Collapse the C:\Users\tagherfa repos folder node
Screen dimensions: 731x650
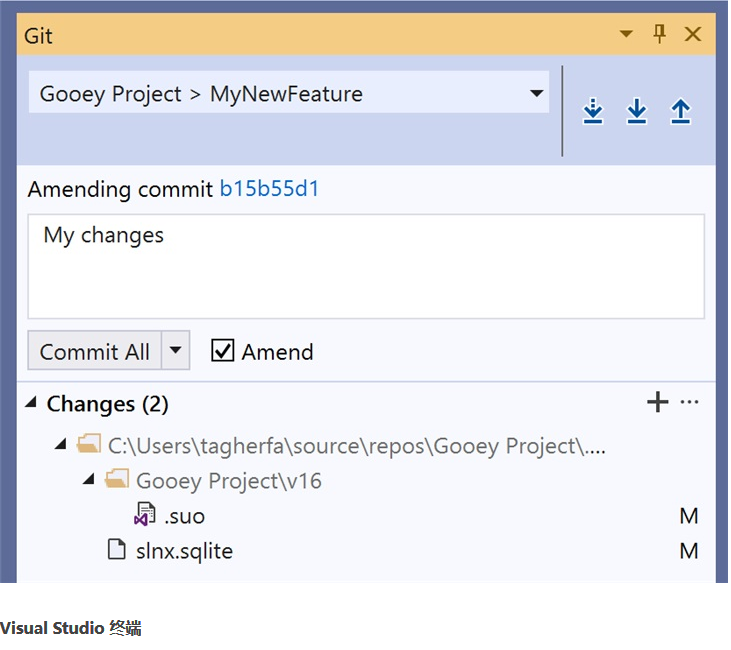point(61,444)
